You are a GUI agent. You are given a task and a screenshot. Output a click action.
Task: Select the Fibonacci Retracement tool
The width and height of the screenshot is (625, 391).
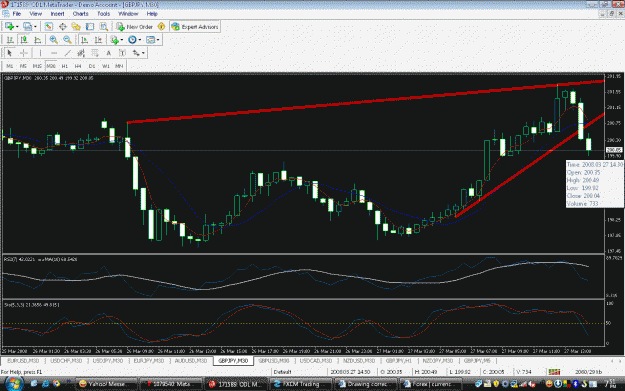pos(95,53)
